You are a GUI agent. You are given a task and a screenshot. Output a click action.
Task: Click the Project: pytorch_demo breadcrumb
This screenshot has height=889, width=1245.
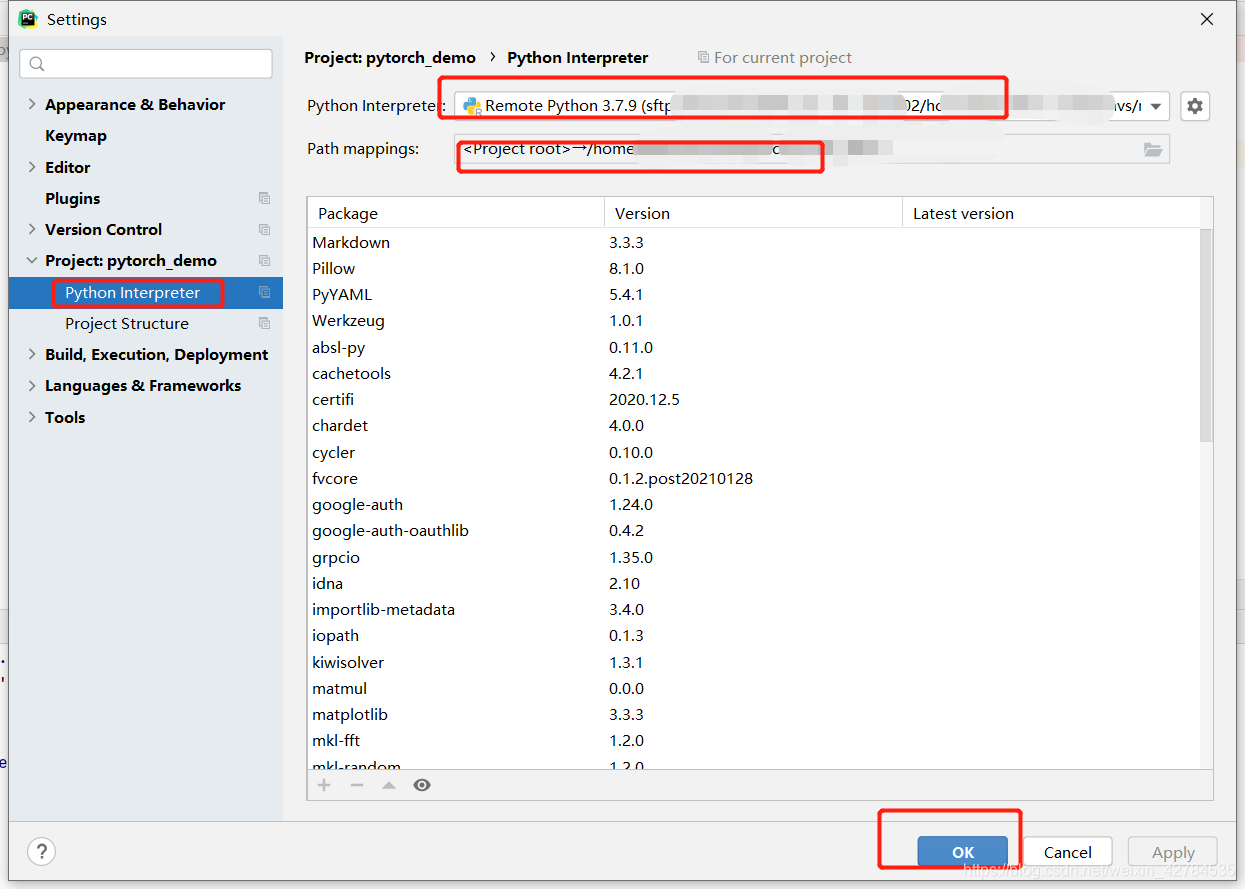pyautogui.click(x=390, y=57)
